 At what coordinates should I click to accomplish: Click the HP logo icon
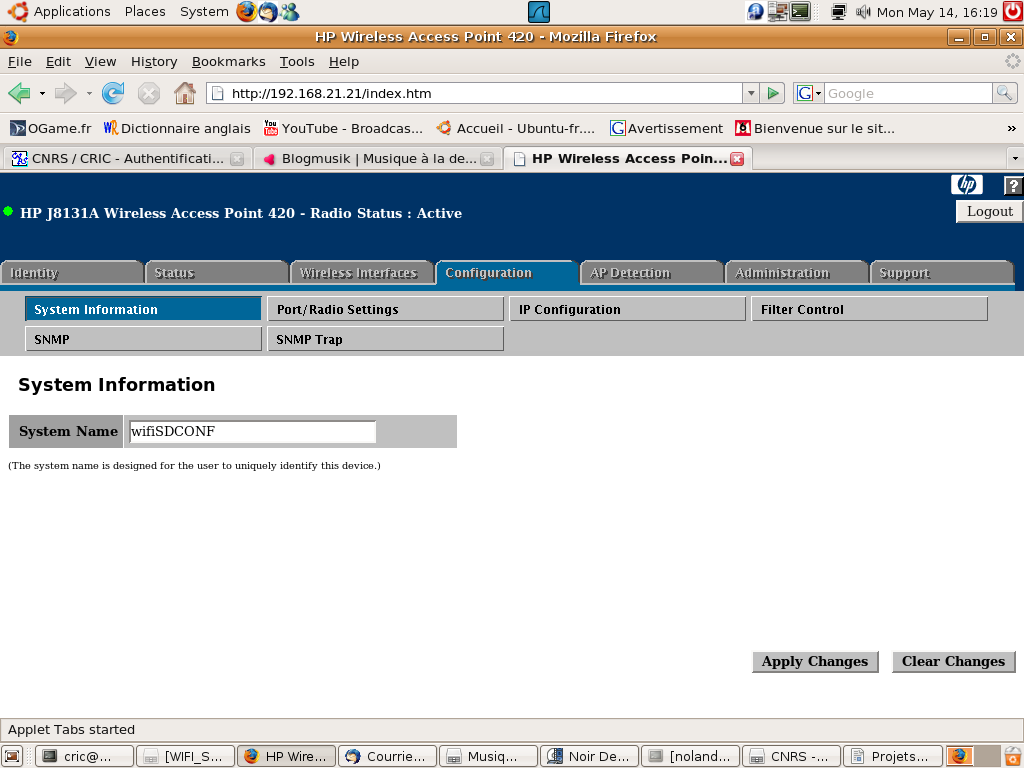[966, 185]
